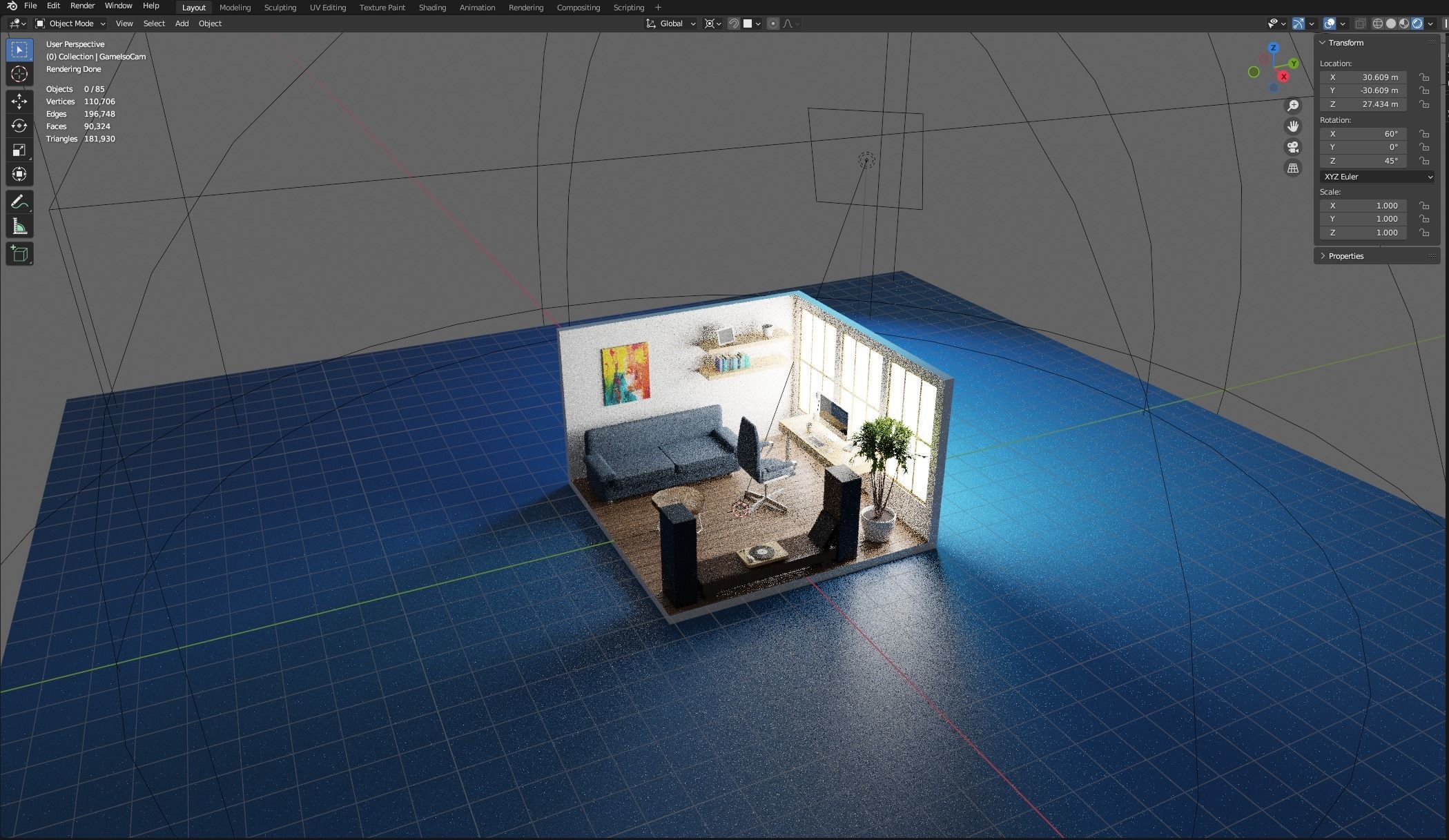Click the transform orientation axes icon
This screenshot has height=840, width=1449.
[650, 23]
